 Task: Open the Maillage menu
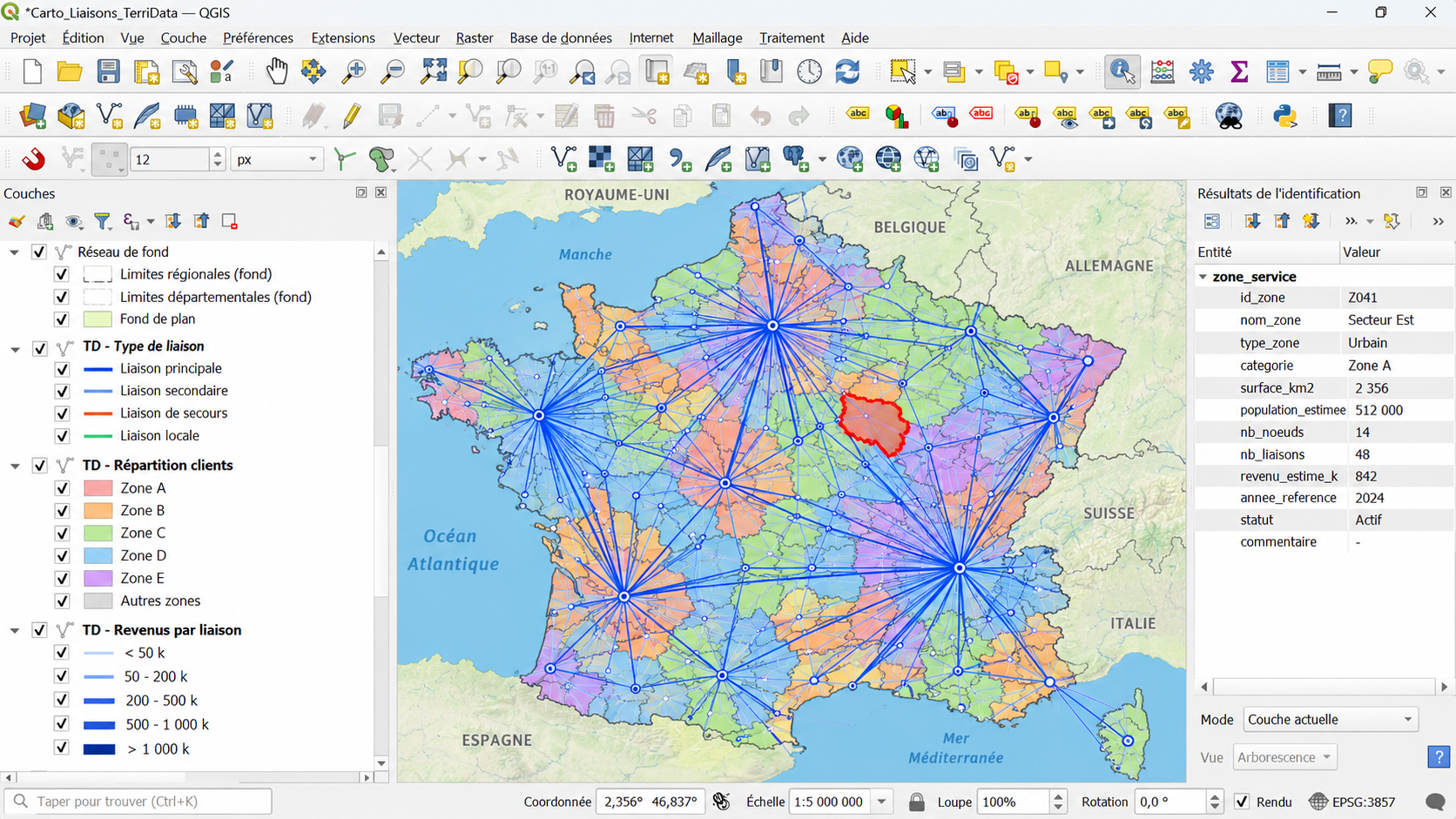point(718,37)
